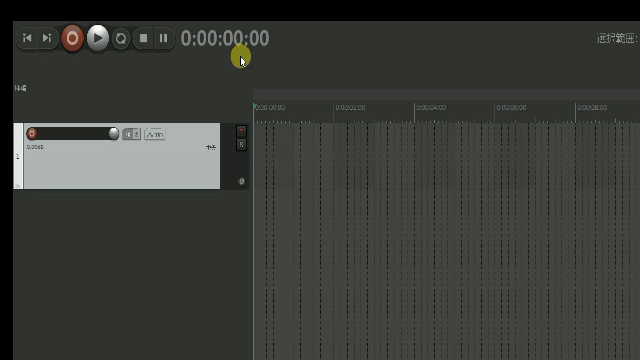640x360 pixels.
Task: Start recording with the red transport button
Action: (x=72, y=38)
